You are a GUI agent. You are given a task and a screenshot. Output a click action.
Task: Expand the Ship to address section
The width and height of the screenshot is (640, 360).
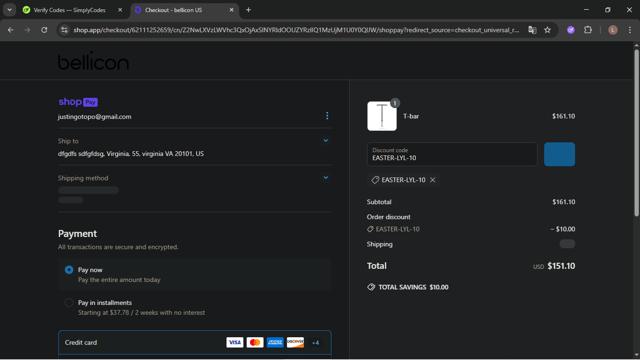click(x=325, y=140)
